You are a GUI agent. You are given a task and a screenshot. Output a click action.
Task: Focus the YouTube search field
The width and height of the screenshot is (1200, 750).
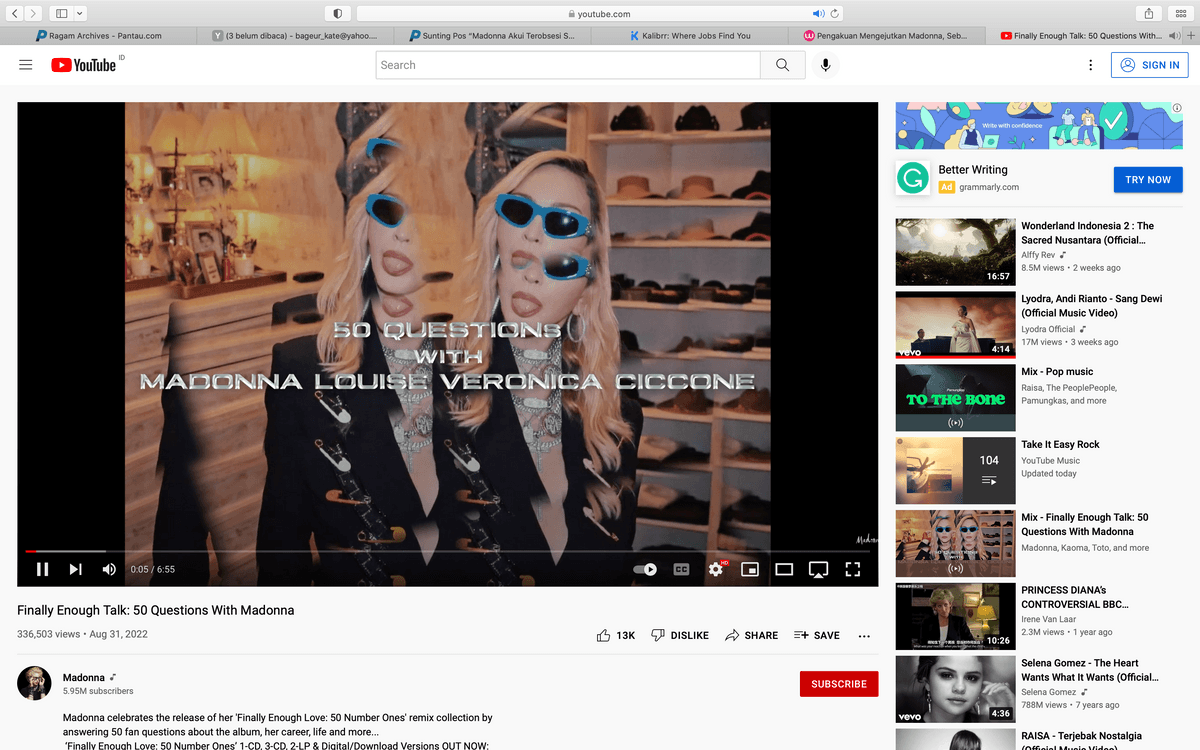point(568,65)
